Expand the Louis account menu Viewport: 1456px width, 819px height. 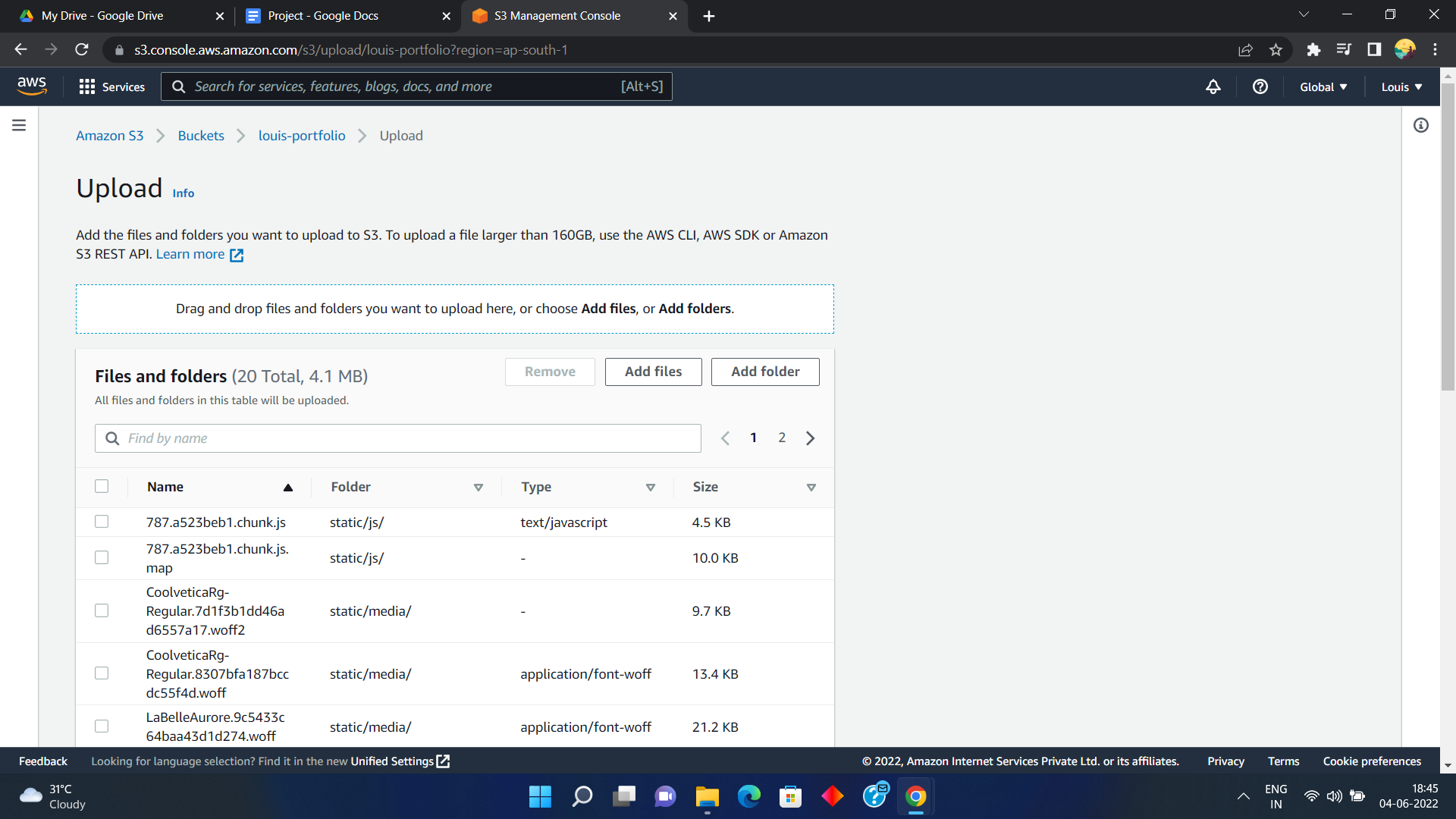coord(1401,86)
